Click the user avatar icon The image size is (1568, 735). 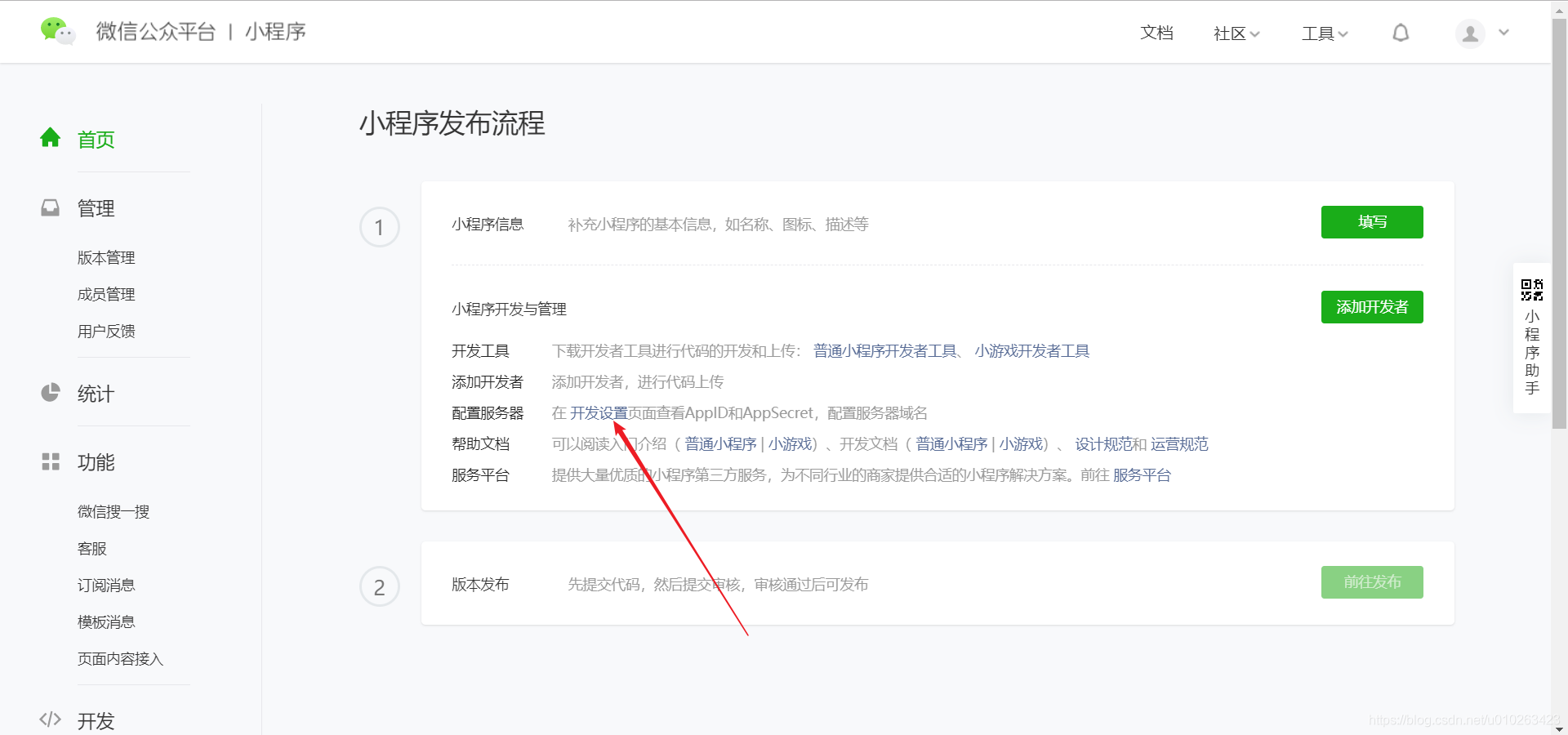tap(1468, 33)
